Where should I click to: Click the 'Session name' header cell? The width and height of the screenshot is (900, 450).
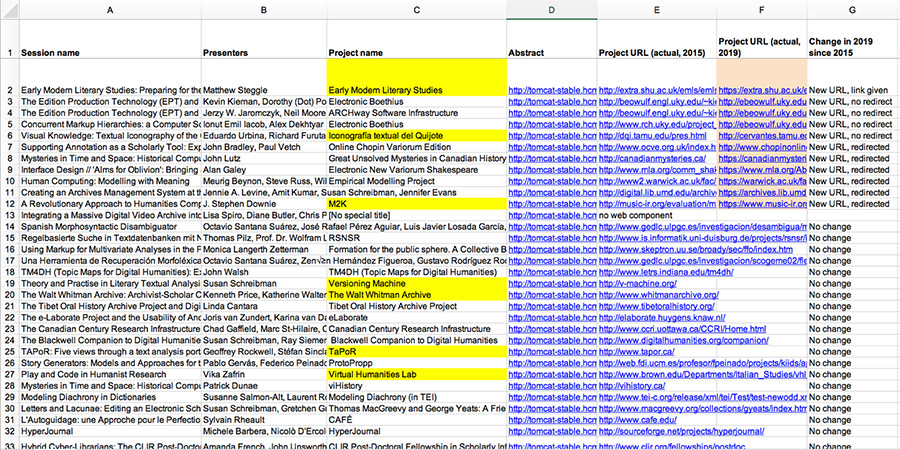(x=110, y=39)
